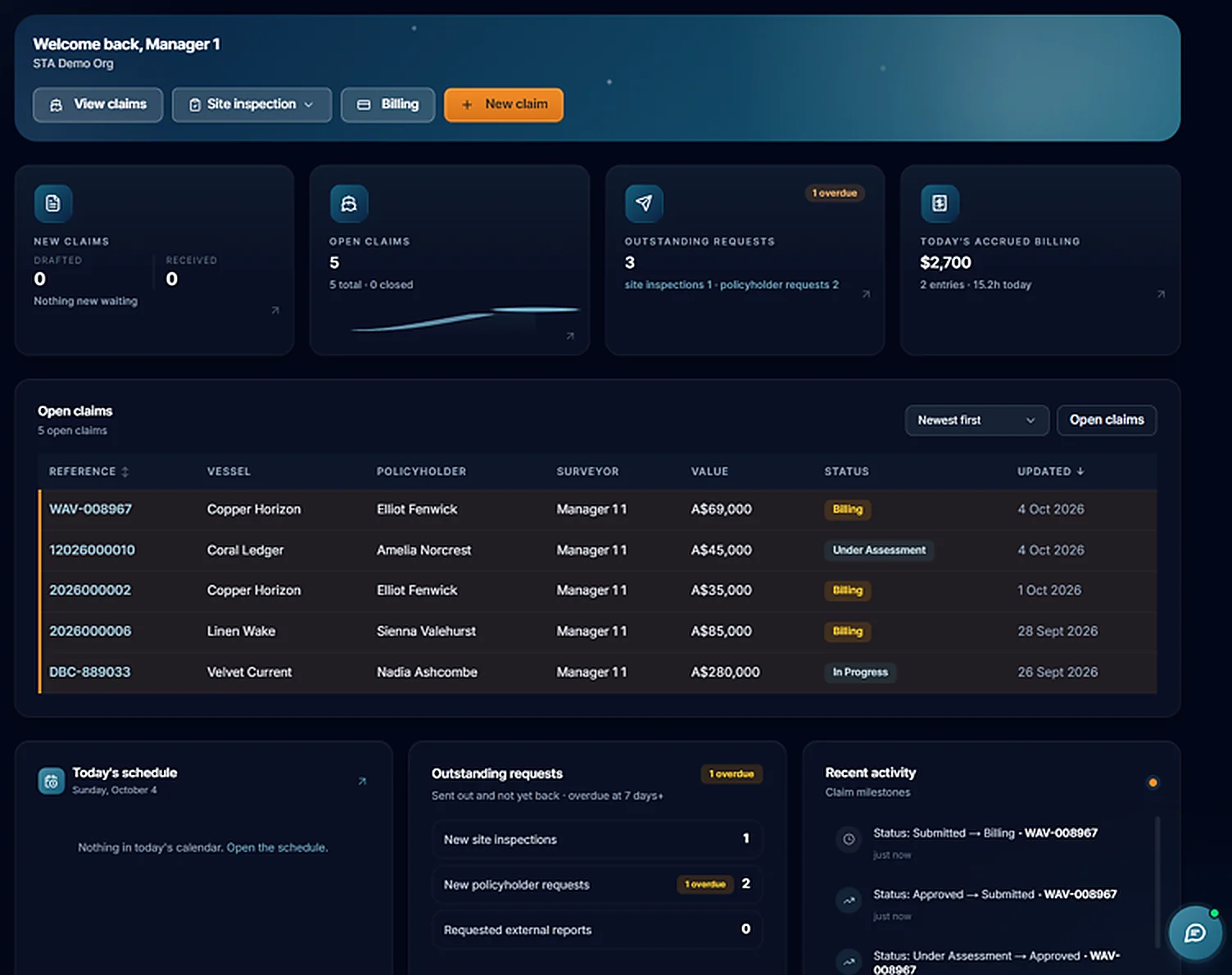
Task: Click the Recent activity scrollbar
Action: click(x=1157, y=881)
